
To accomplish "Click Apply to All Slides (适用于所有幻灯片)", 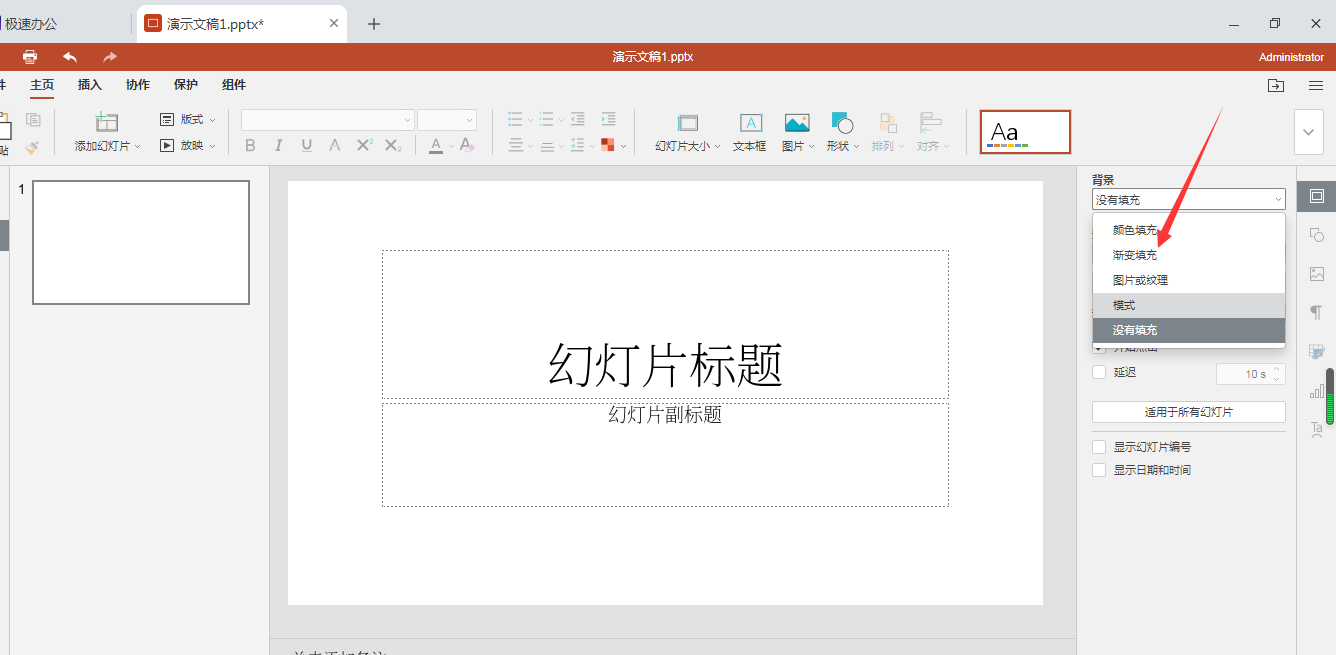I will [x=1188, y=412].
